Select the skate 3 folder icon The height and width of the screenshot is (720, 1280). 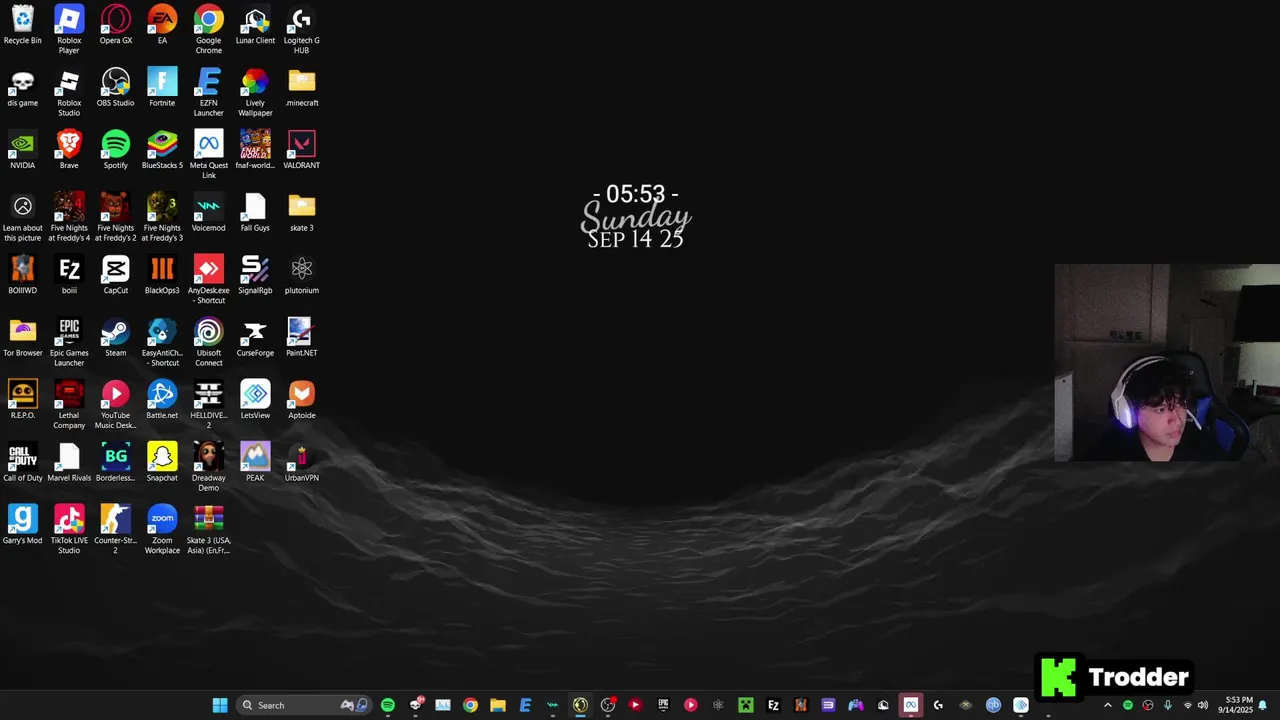pyautogui.click(x=301, y=213)
